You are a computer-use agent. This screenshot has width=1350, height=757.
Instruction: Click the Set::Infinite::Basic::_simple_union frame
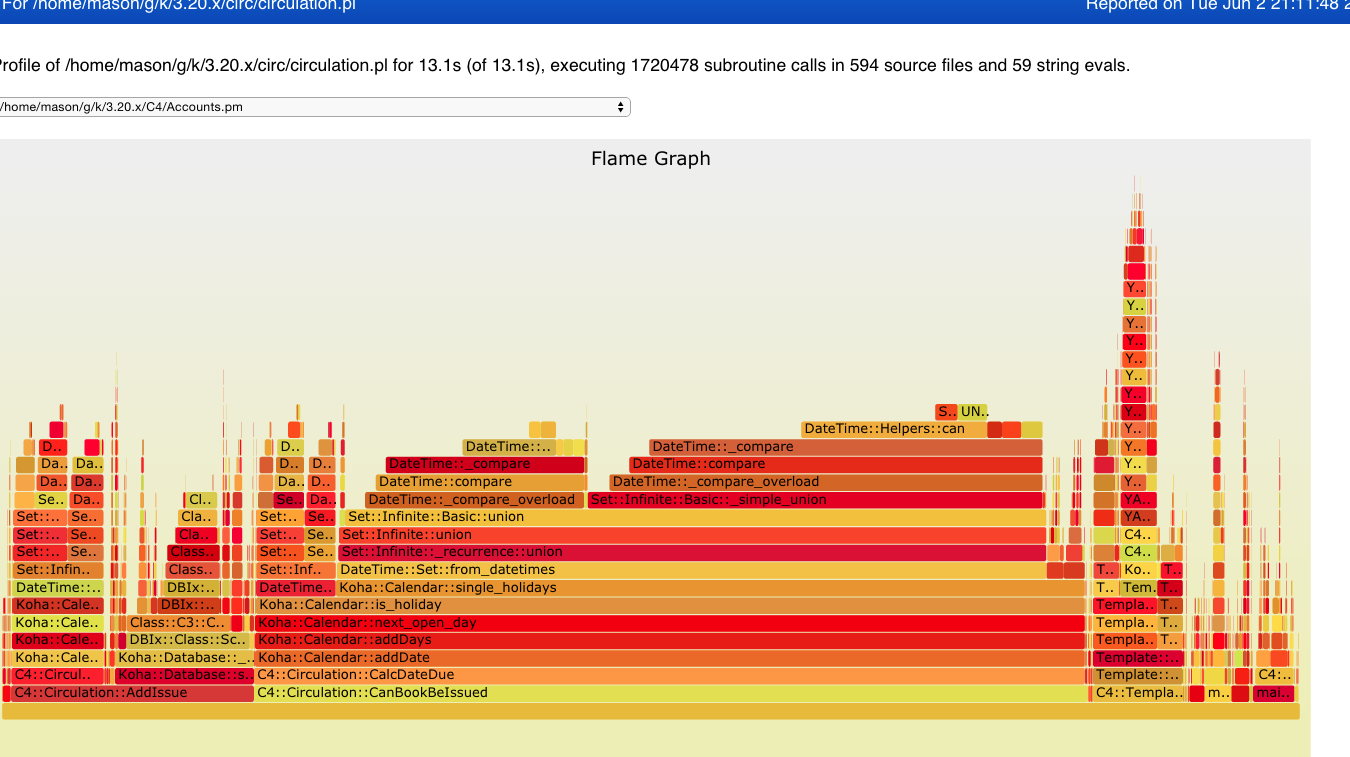point(815,500)
